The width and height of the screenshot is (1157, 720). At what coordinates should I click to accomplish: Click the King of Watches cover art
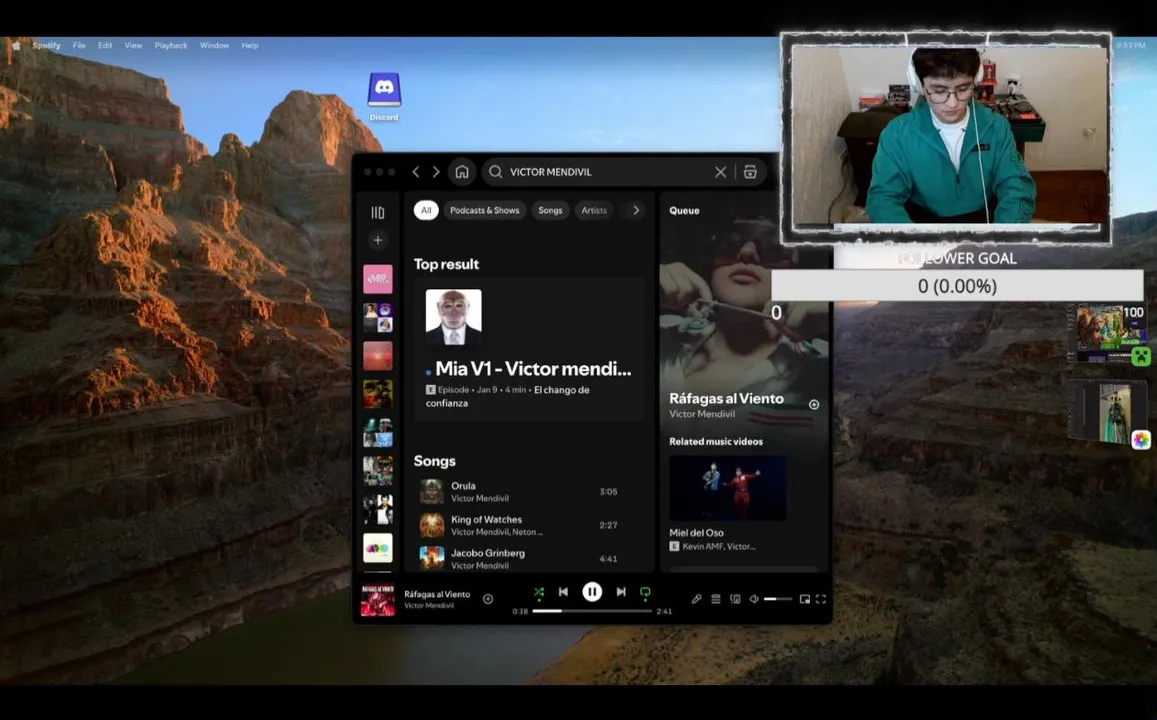pos(432,525)
